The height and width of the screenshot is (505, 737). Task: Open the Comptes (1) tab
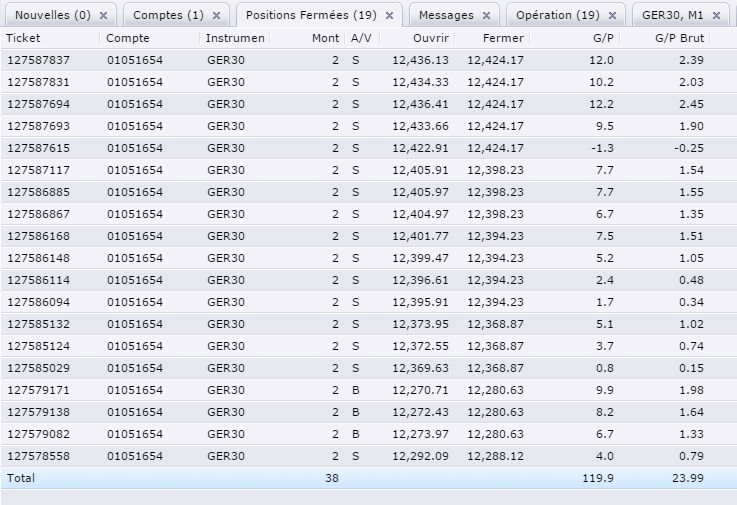point(167,16)
